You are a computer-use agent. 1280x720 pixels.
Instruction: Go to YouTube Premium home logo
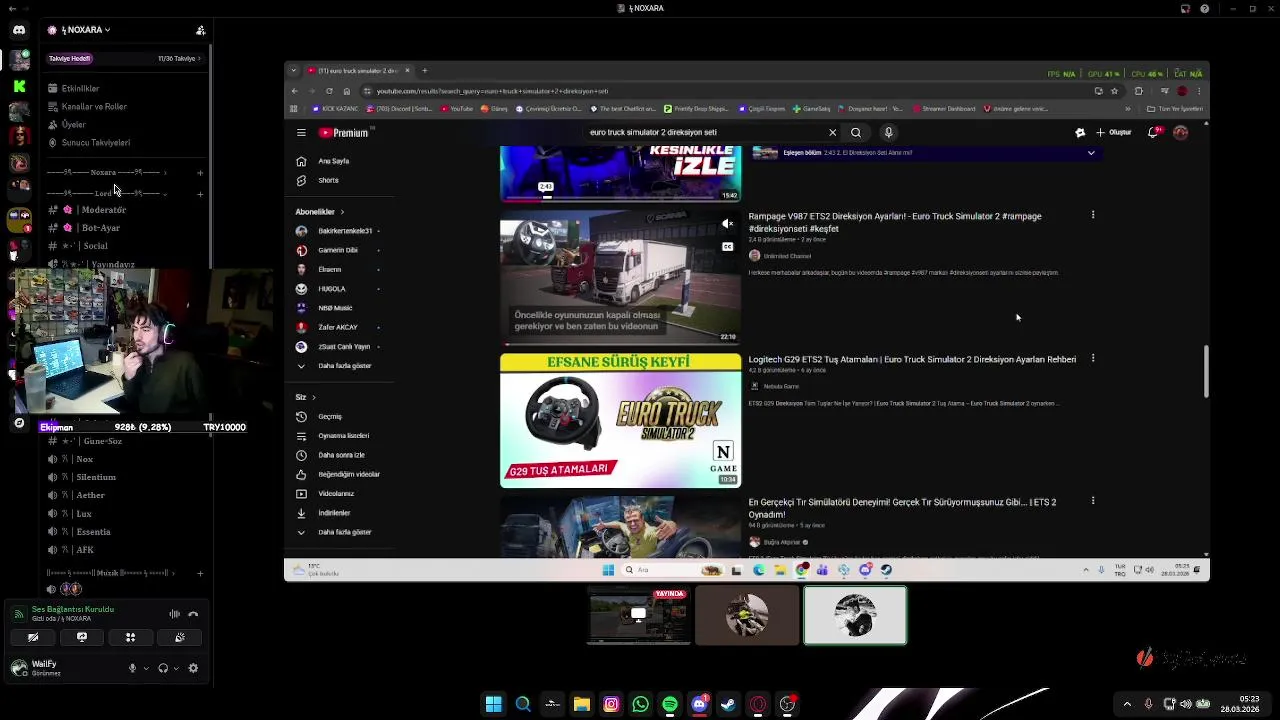pos(344,132)
